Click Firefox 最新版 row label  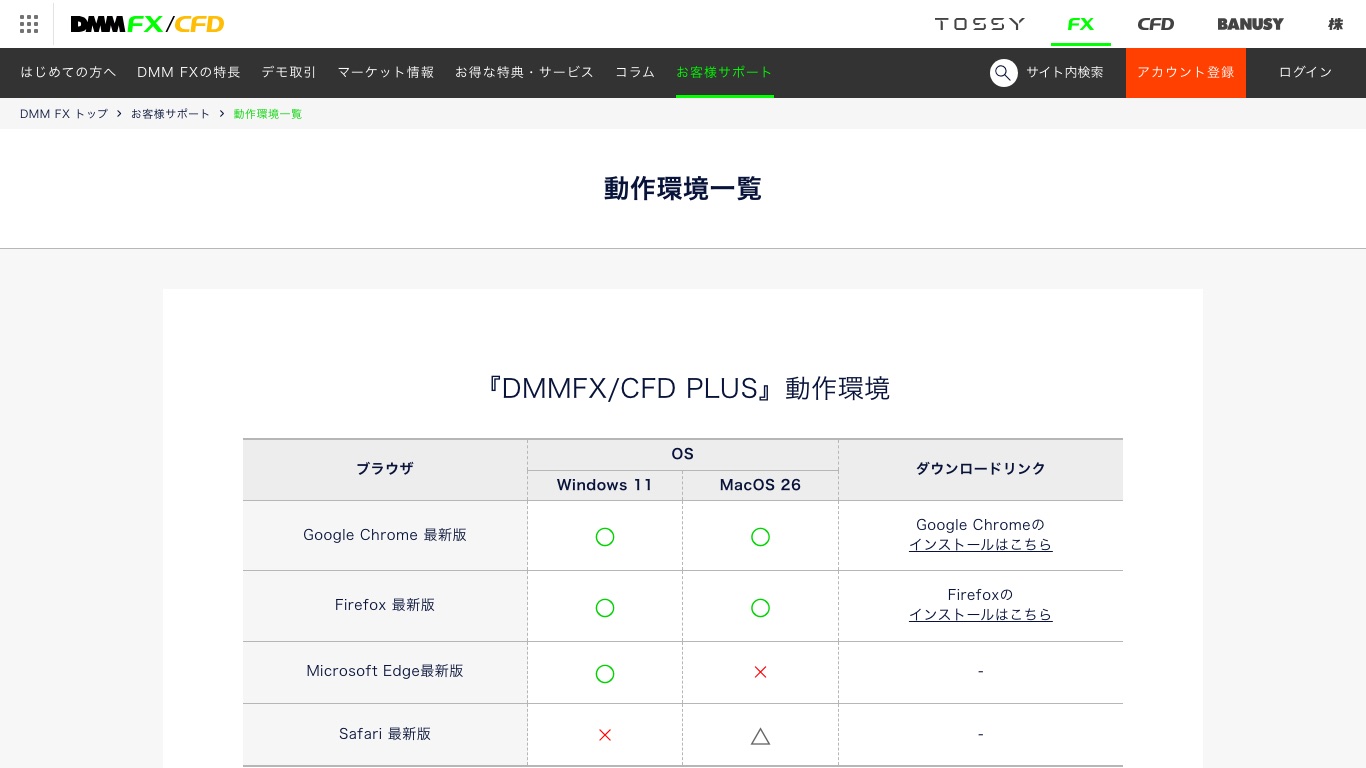pos(385,605)
